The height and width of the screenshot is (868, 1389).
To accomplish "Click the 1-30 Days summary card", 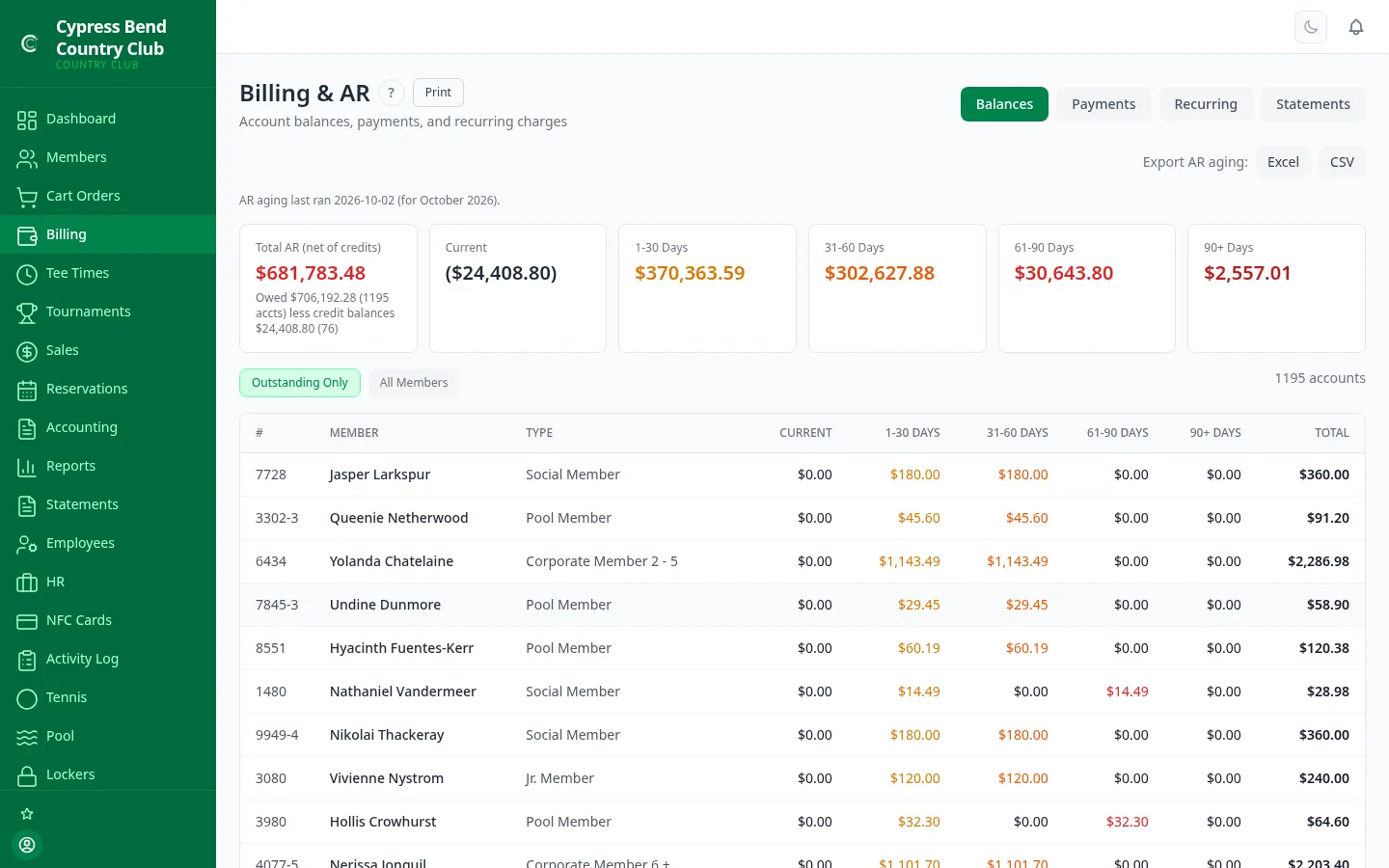I will click(707, 288).
